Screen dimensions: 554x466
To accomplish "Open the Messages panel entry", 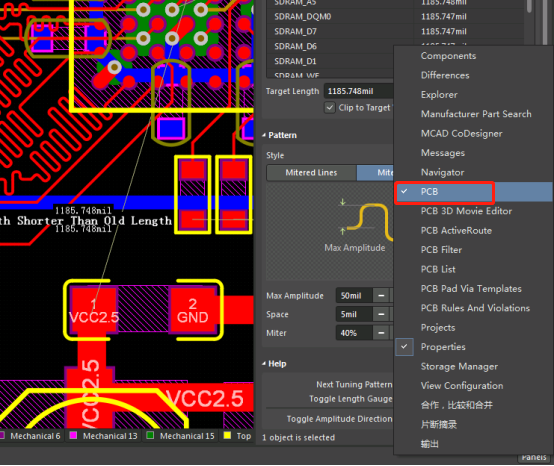I will (442, 153).
